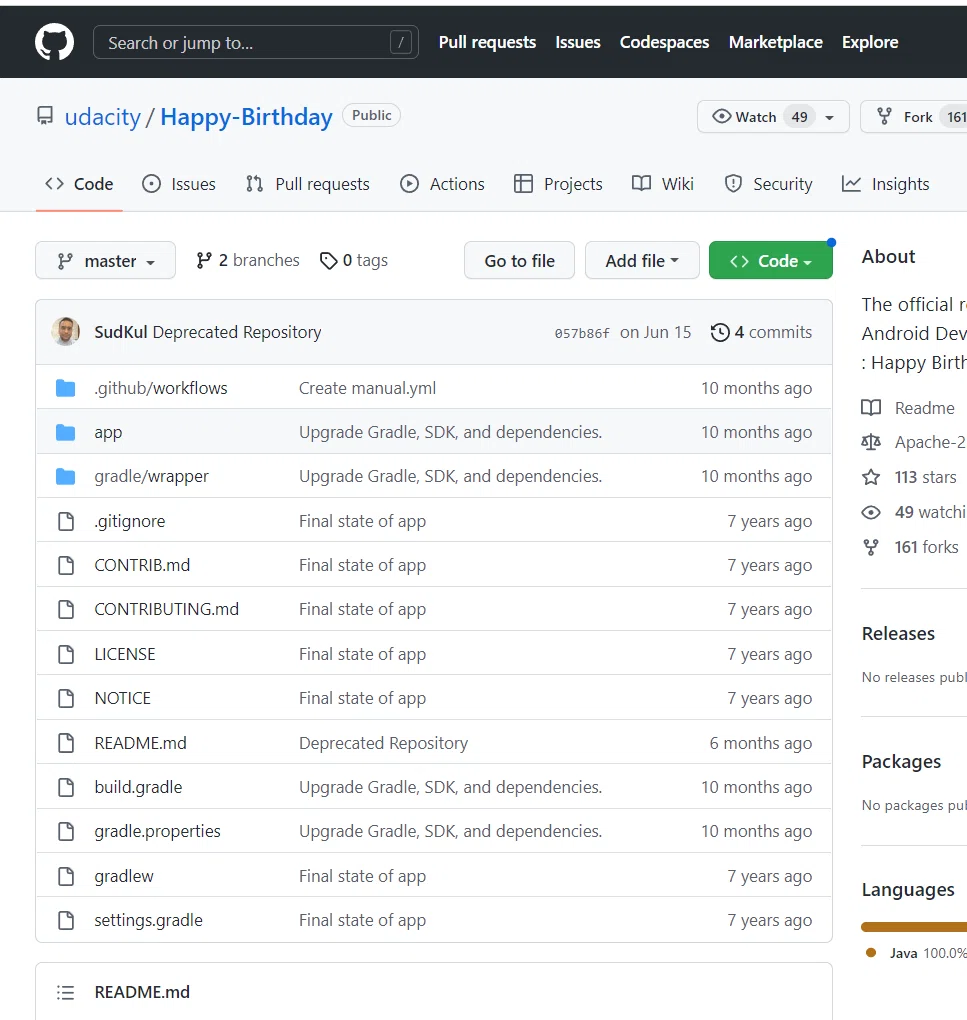This screenshot has width=967, height=1020.
Task: Click the .gitignore file icon
Action: pyautogui.click(x=66, y=521)
